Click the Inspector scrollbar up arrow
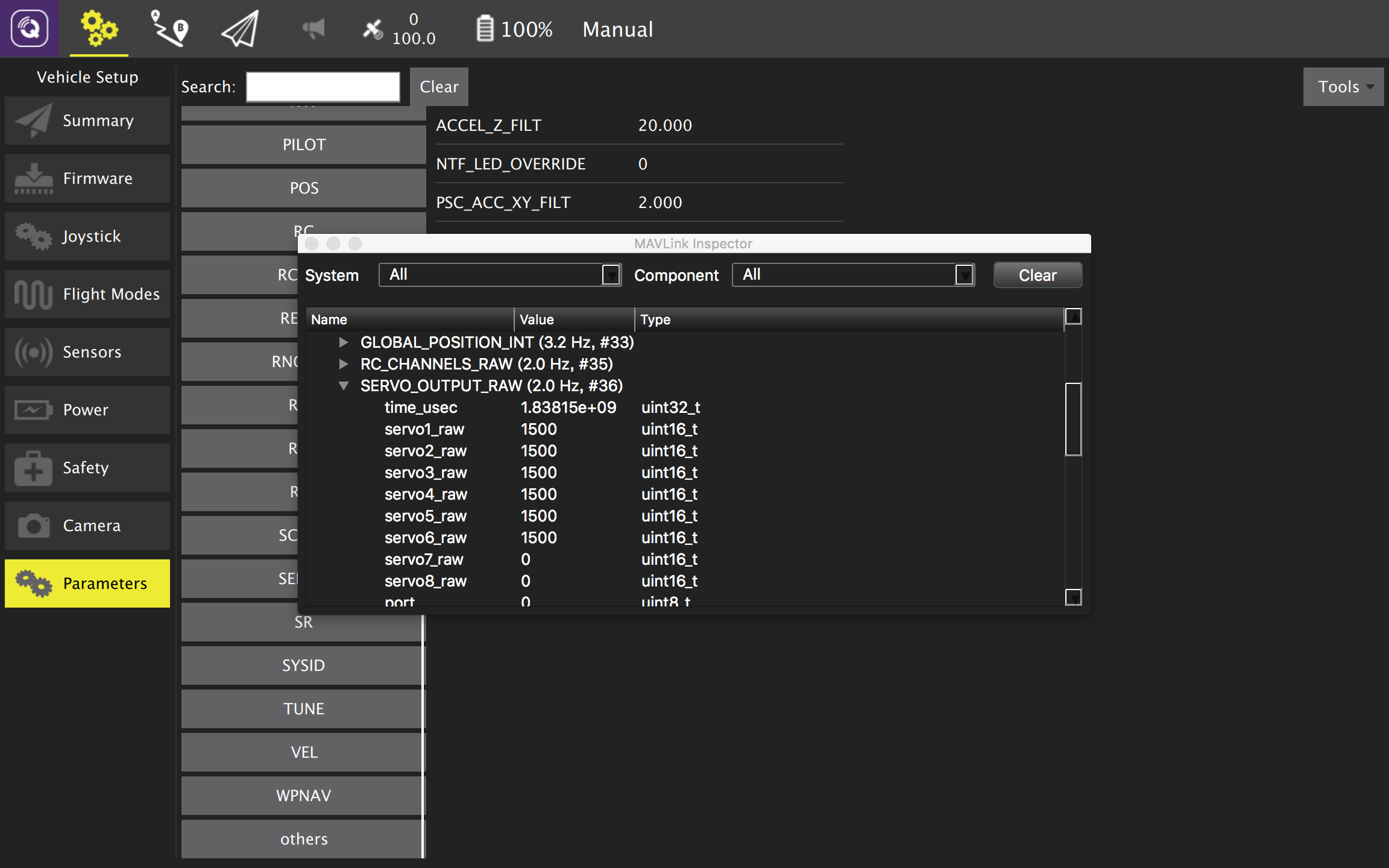The width and height of the screenshot is (1389, 868). tap(1073, 316)
